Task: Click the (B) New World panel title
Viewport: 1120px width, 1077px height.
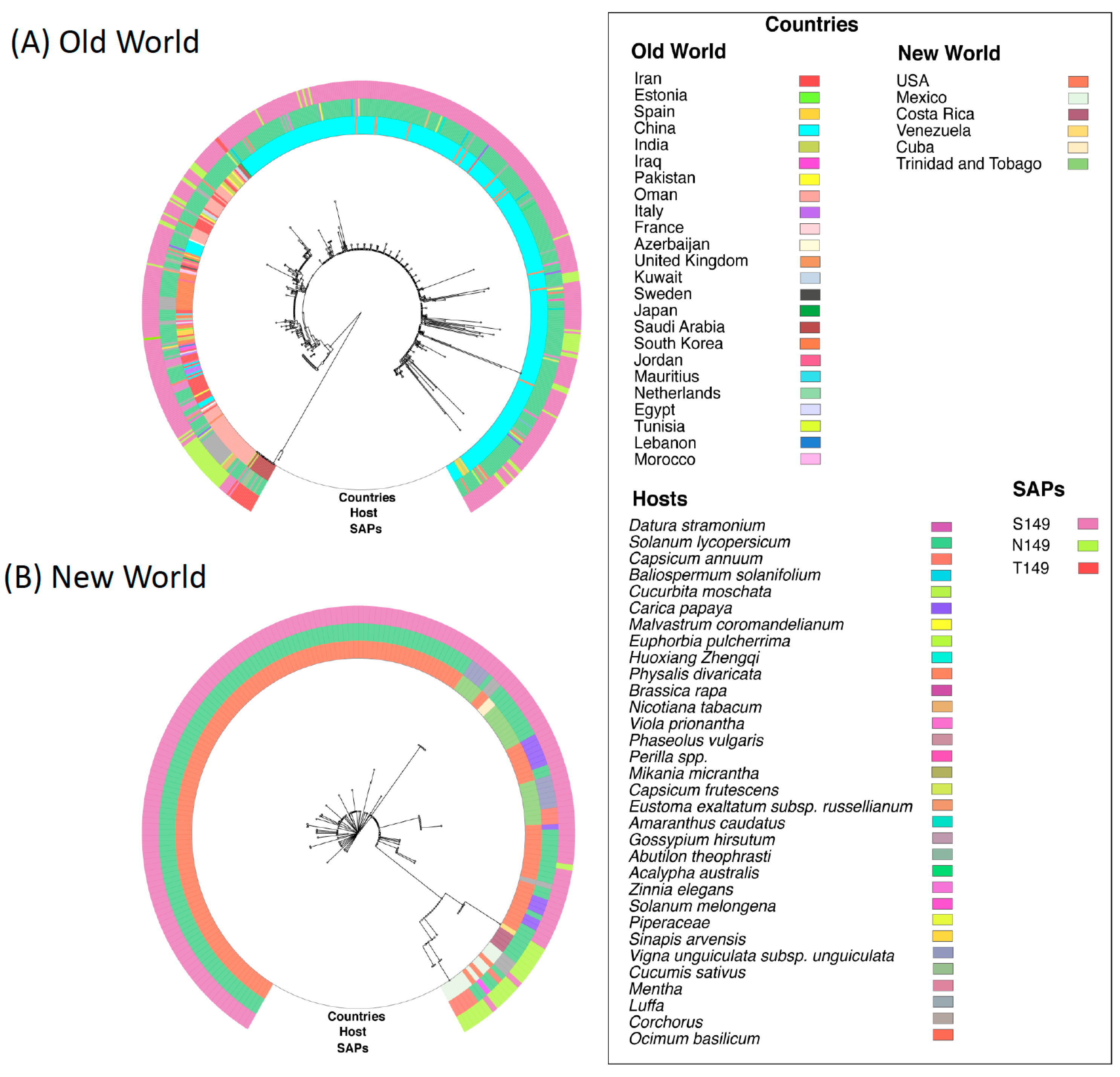Action: pyautogui.click(x=105, y=577)
